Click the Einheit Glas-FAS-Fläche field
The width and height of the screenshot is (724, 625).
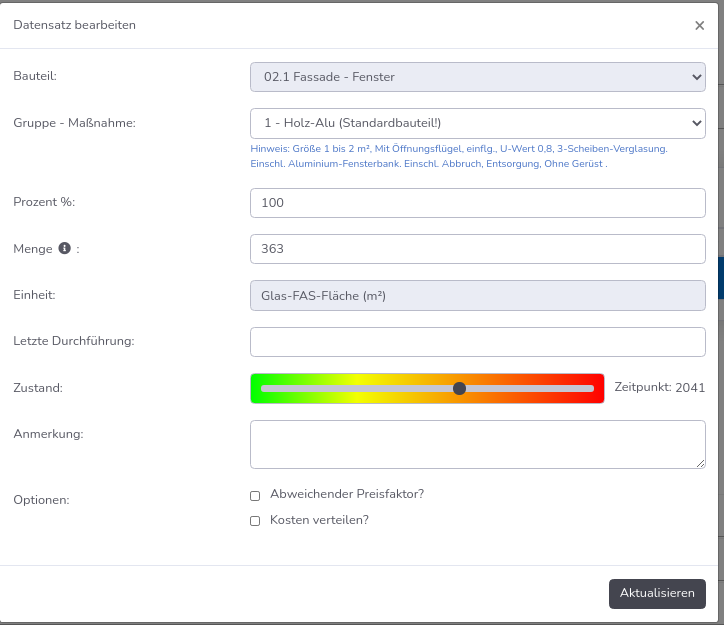click(477, 295)
